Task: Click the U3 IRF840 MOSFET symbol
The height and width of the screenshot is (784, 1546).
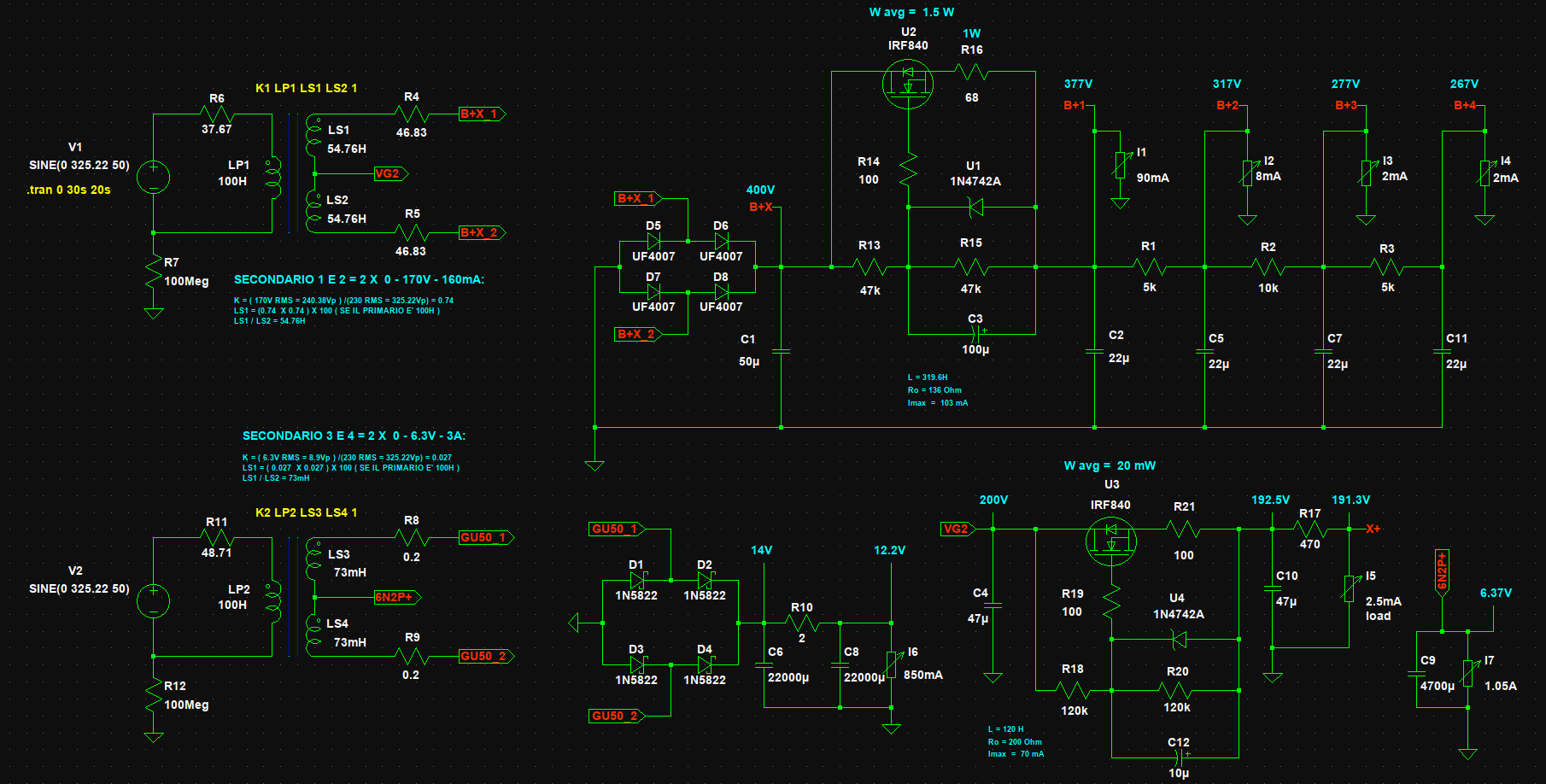Action: point(1110,541)
